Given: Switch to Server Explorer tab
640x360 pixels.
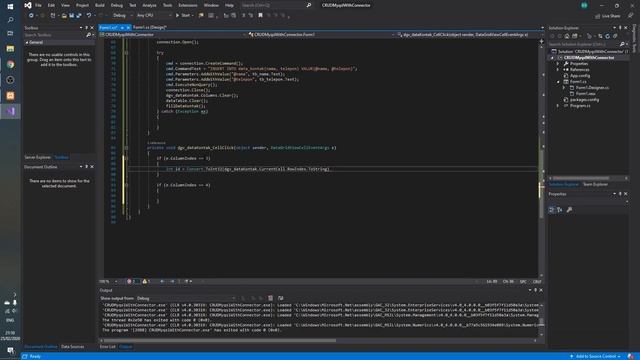Looking at the screenshot, I should (x=38, y=158).
